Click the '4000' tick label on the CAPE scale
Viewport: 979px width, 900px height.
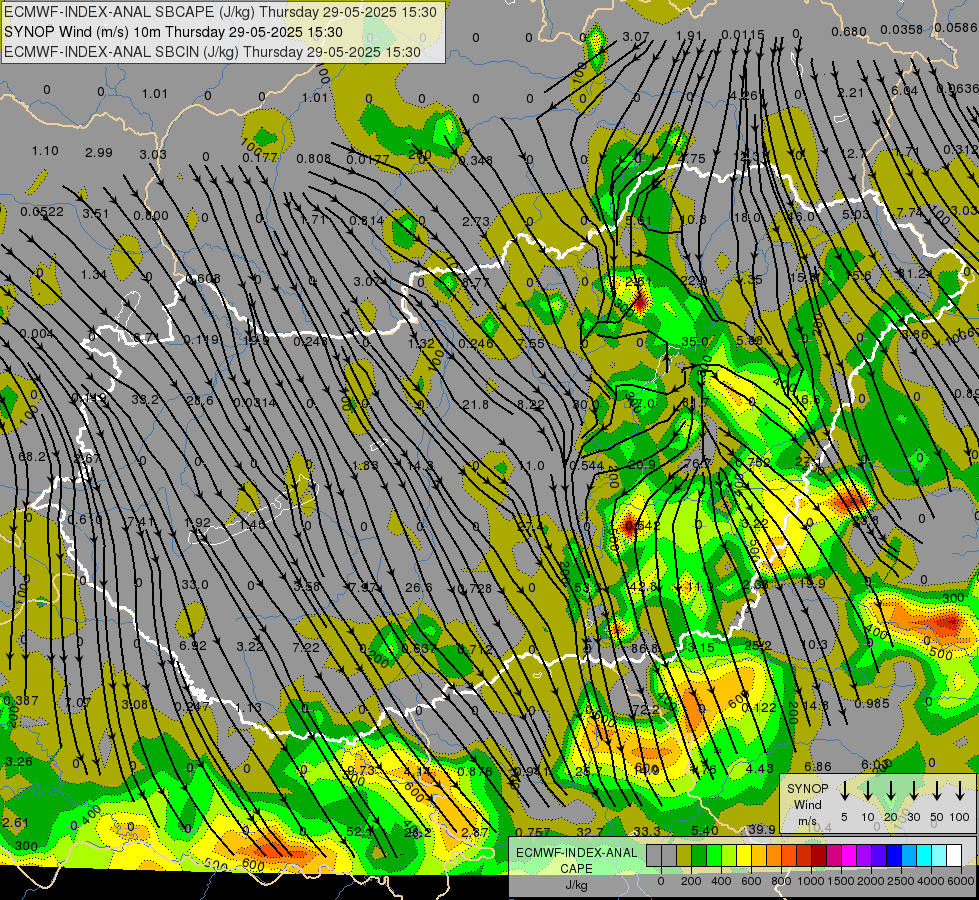(930, 881)
